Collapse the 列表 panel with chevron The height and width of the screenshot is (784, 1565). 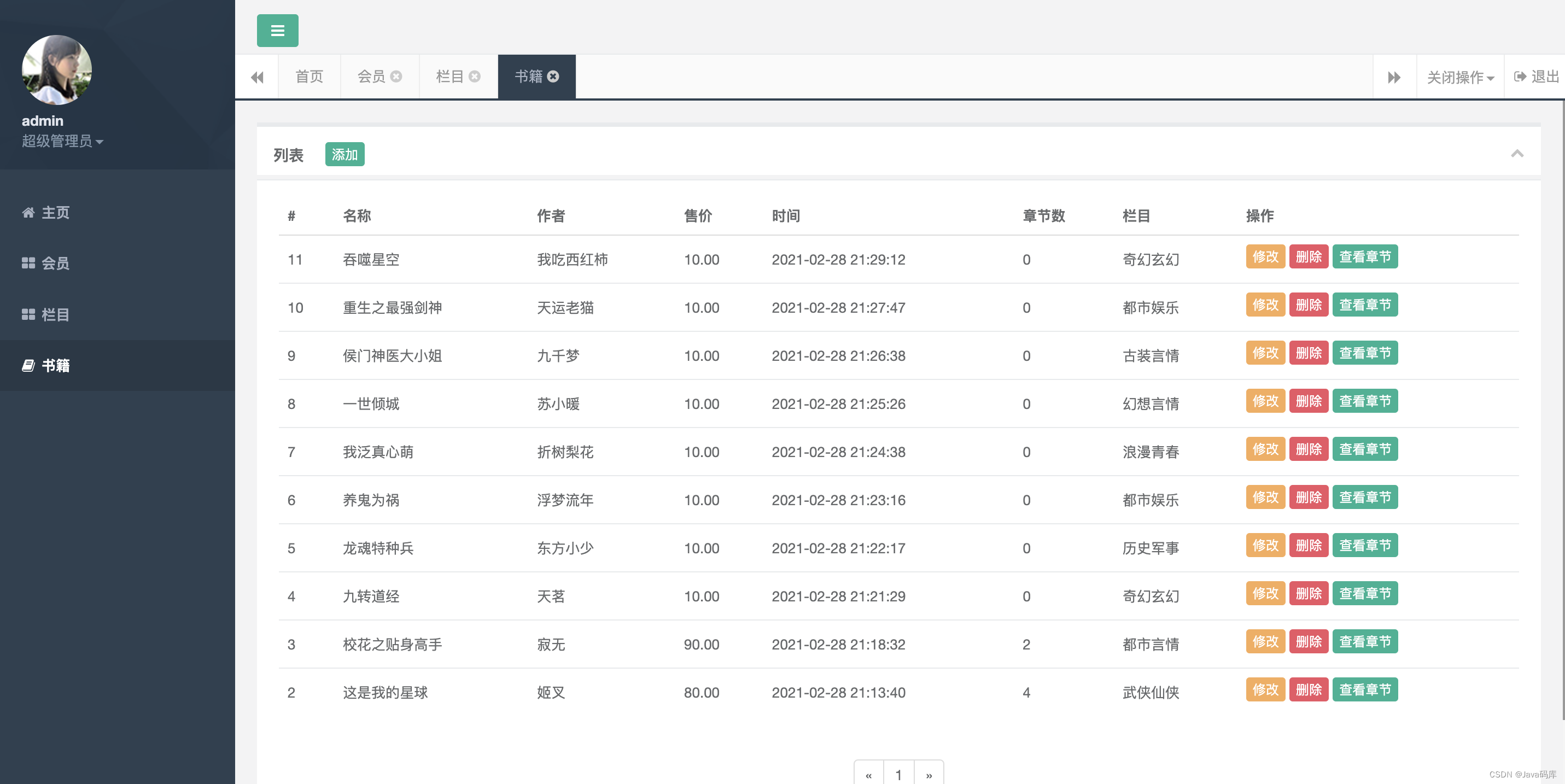point(1517,154)
